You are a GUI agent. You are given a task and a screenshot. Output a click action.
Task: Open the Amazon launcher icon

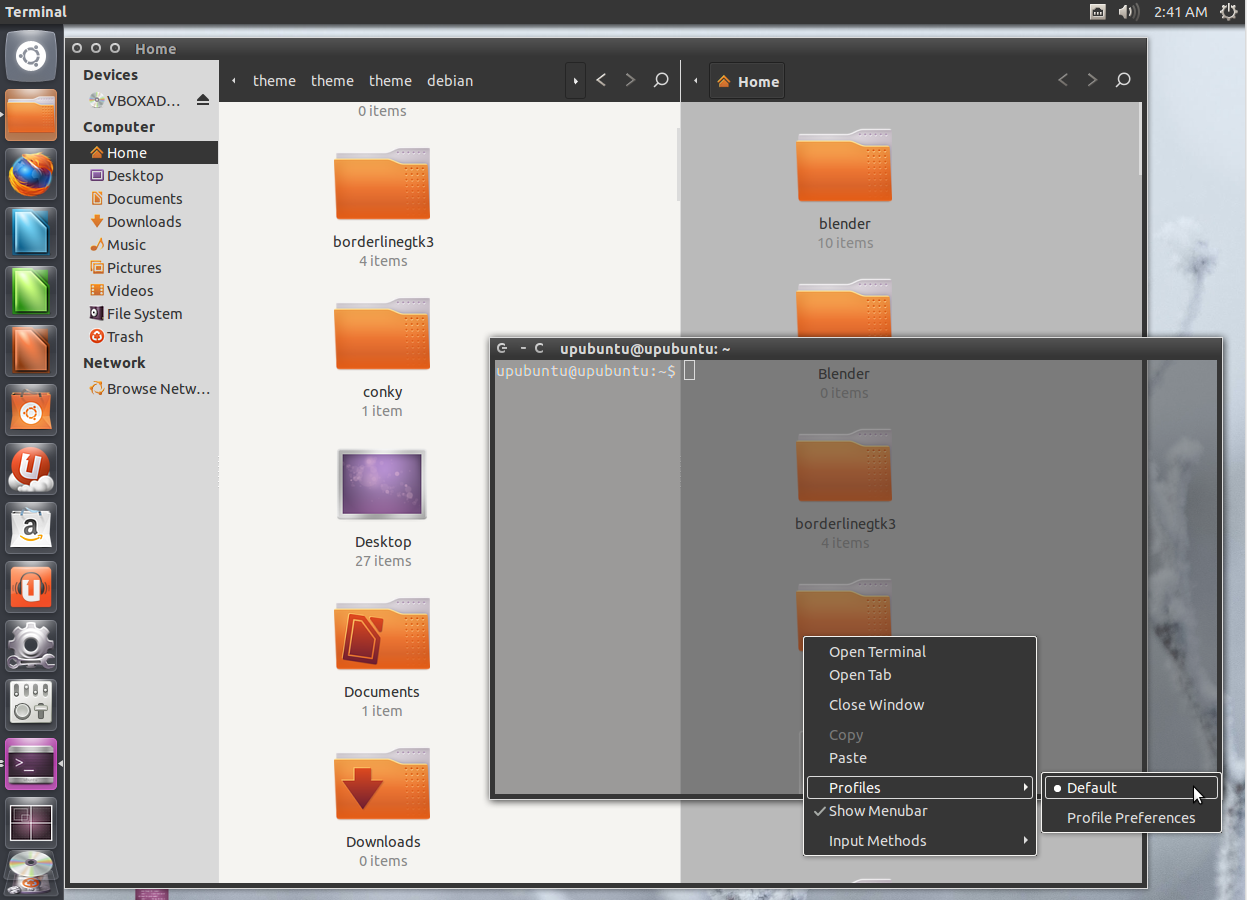pyautogui.click(x=31, y=528)
